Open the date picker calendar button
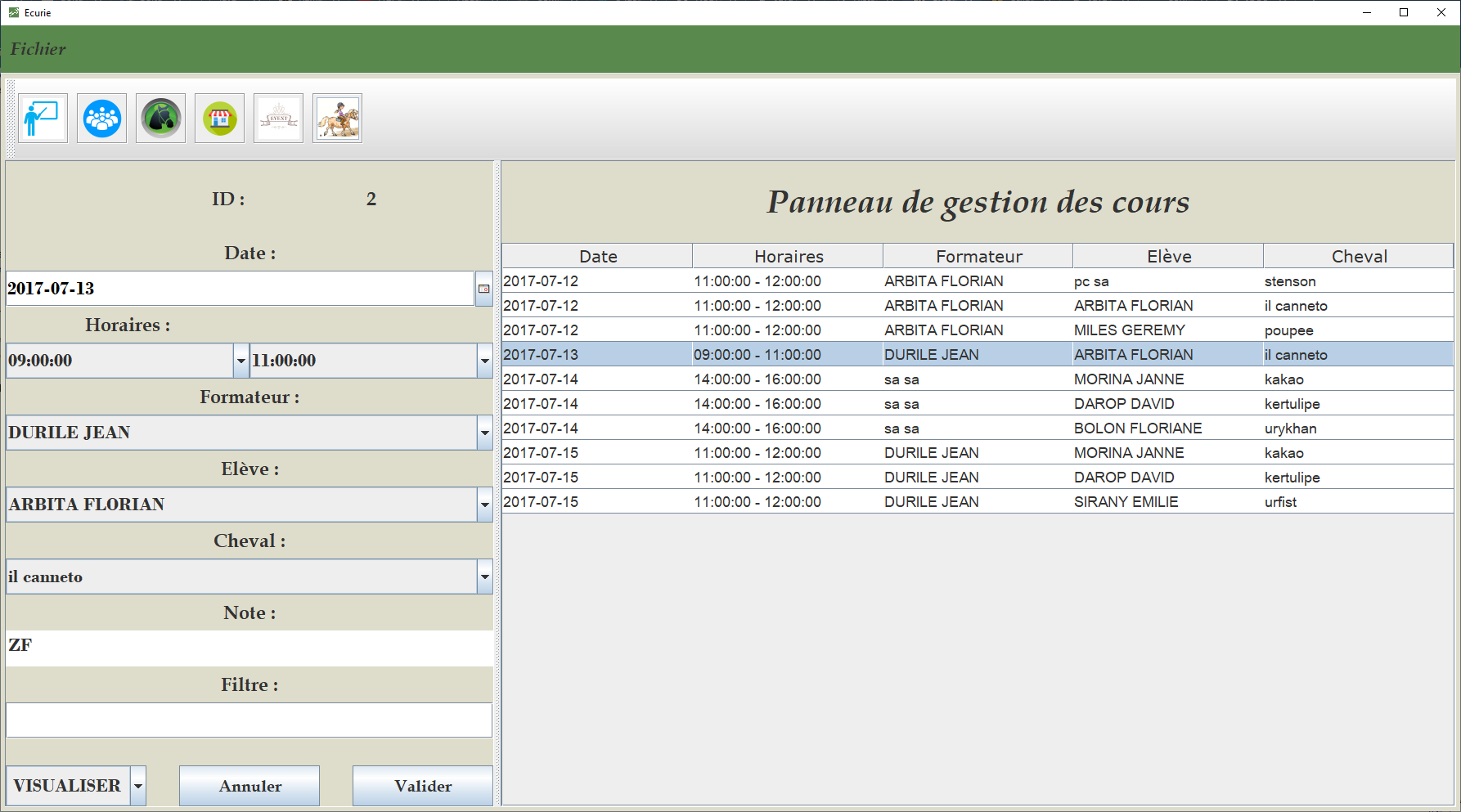This screenshot has width=1461, height=812. point(483,289)
